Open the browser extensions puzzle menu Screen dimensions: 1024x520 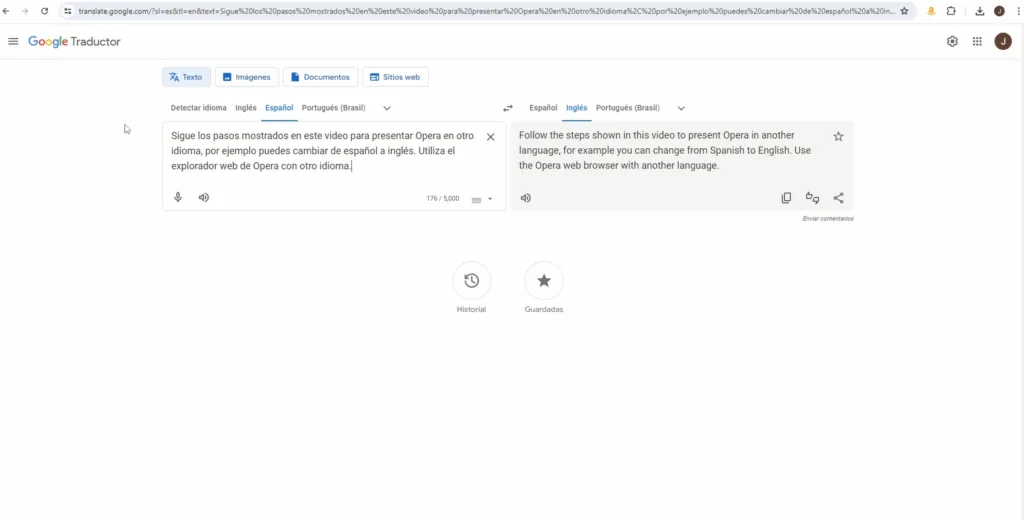(x=952, y=11)
